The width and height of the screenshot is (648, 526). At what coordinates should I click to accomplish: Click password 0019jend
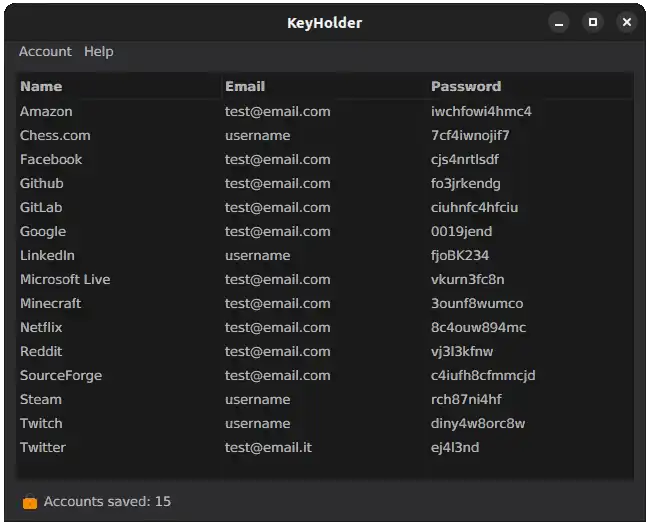click(x=462, y=231)
